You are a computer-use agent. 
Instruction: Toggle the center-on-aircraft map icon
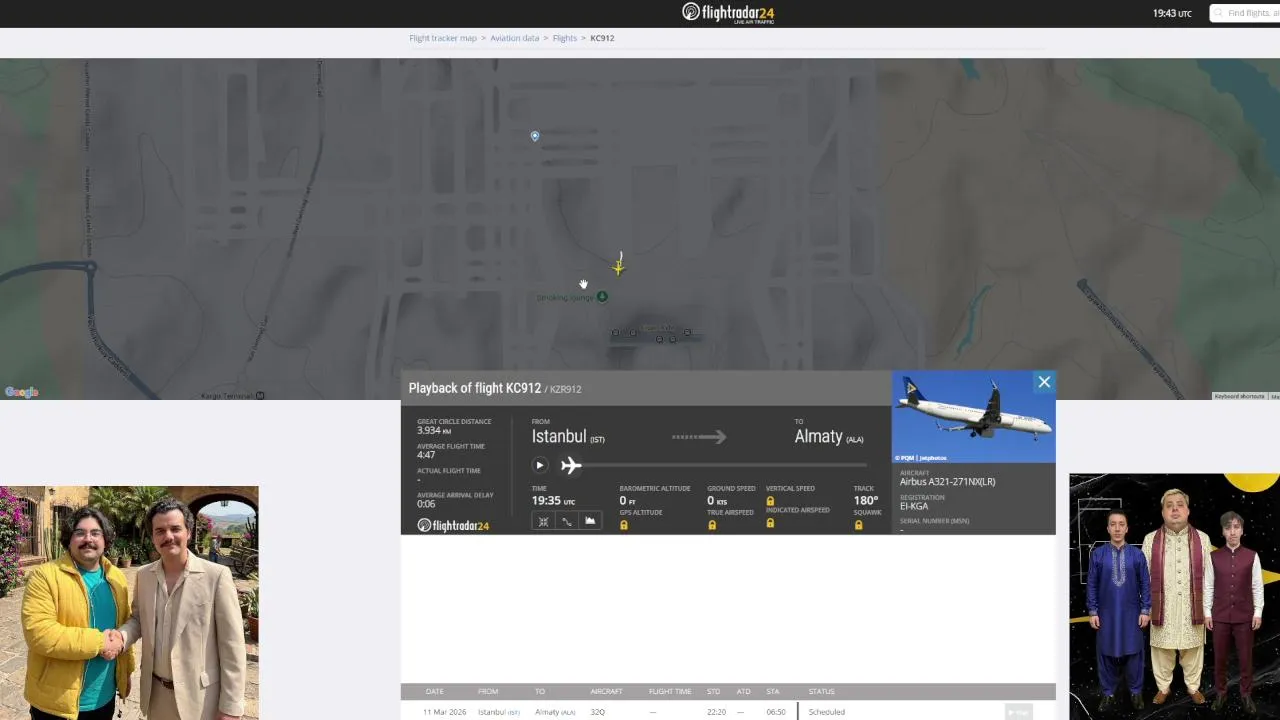click(543, 521)
